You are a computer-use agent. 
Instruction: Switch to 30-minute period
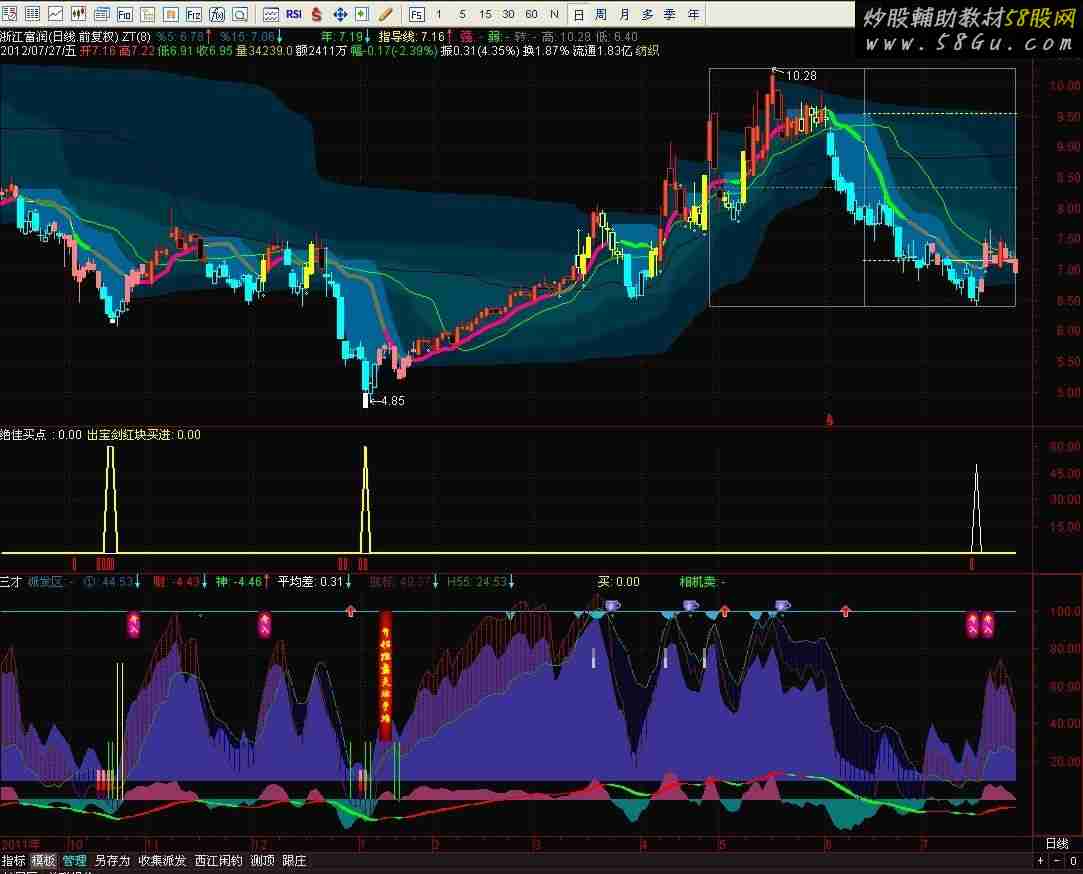(508, 14)
